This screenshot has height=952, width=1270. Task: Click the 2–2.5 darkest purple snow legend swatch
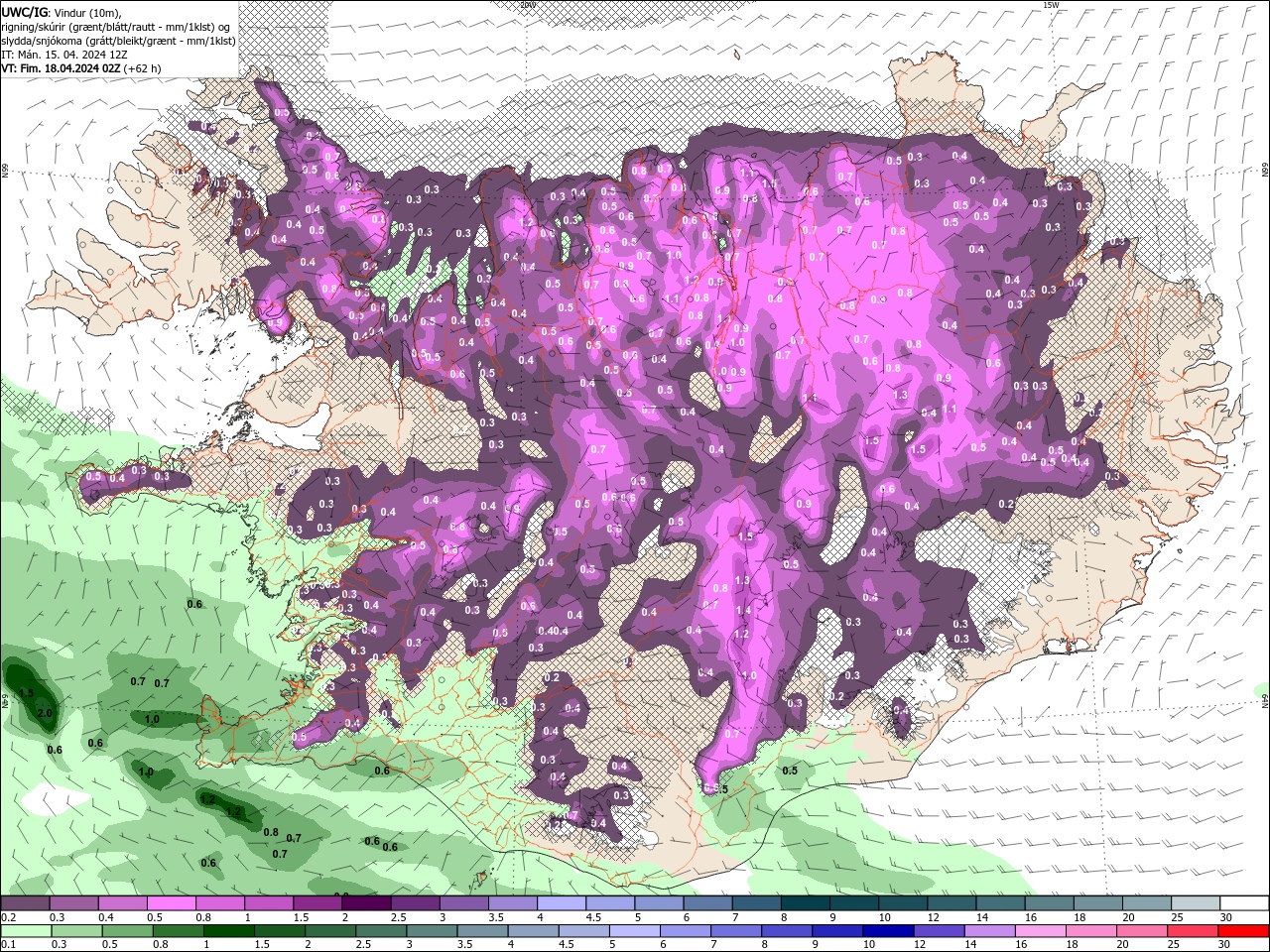tap(366, 903)
